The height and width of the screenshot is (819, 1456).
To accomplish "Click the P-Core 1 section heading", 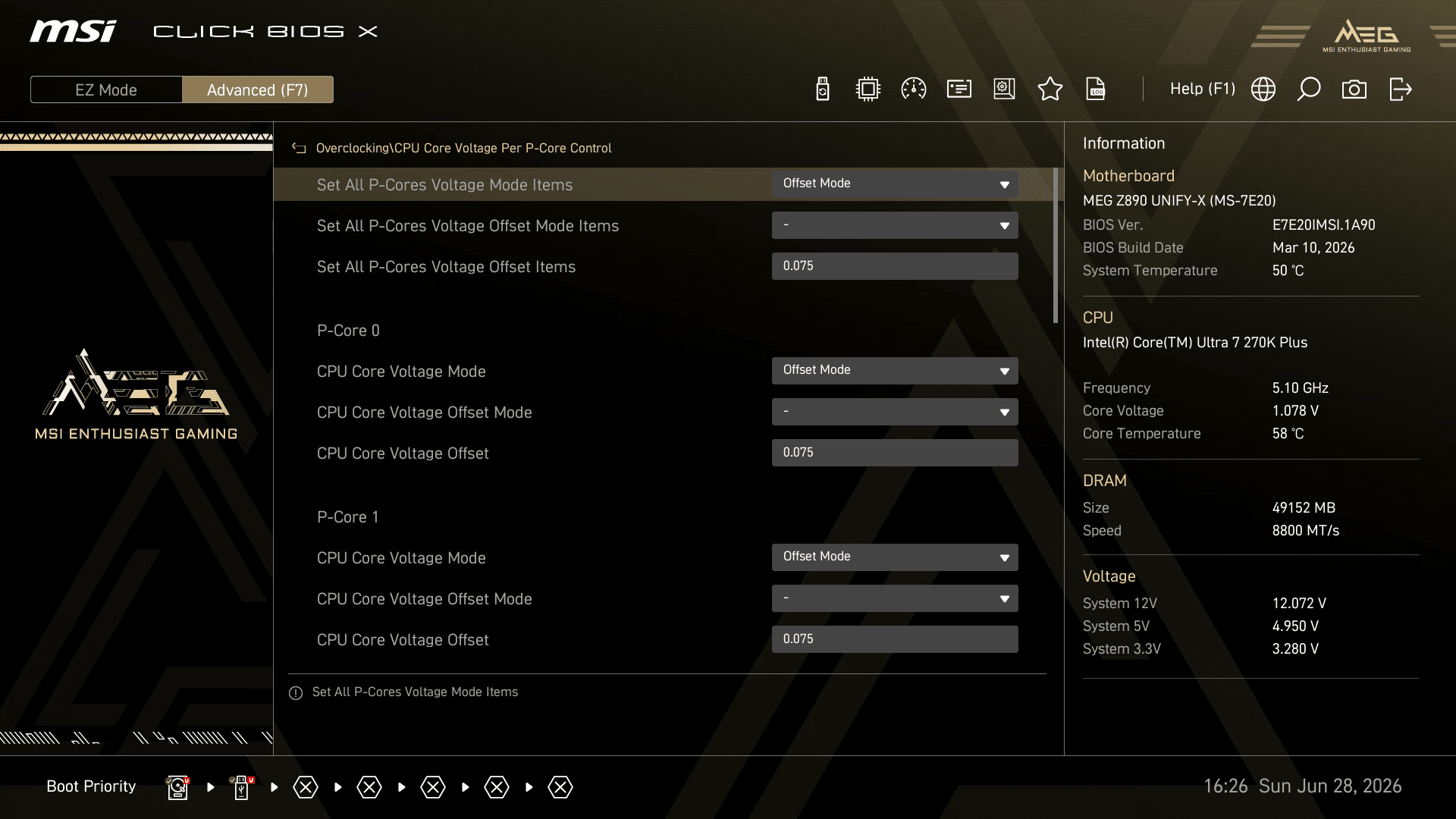I will [x=347, y=517].
